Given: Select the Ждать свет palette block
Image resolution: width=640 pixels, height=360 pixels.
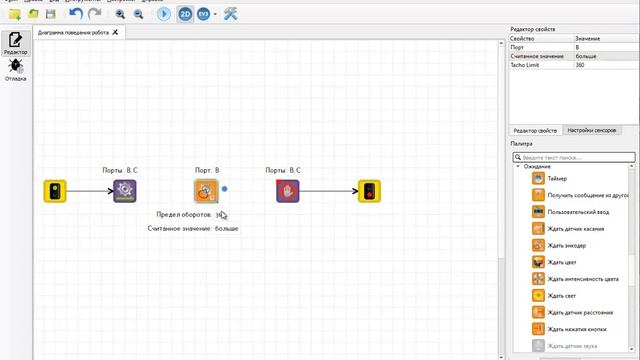Looking at the screenshot, I should pos(554,296).
